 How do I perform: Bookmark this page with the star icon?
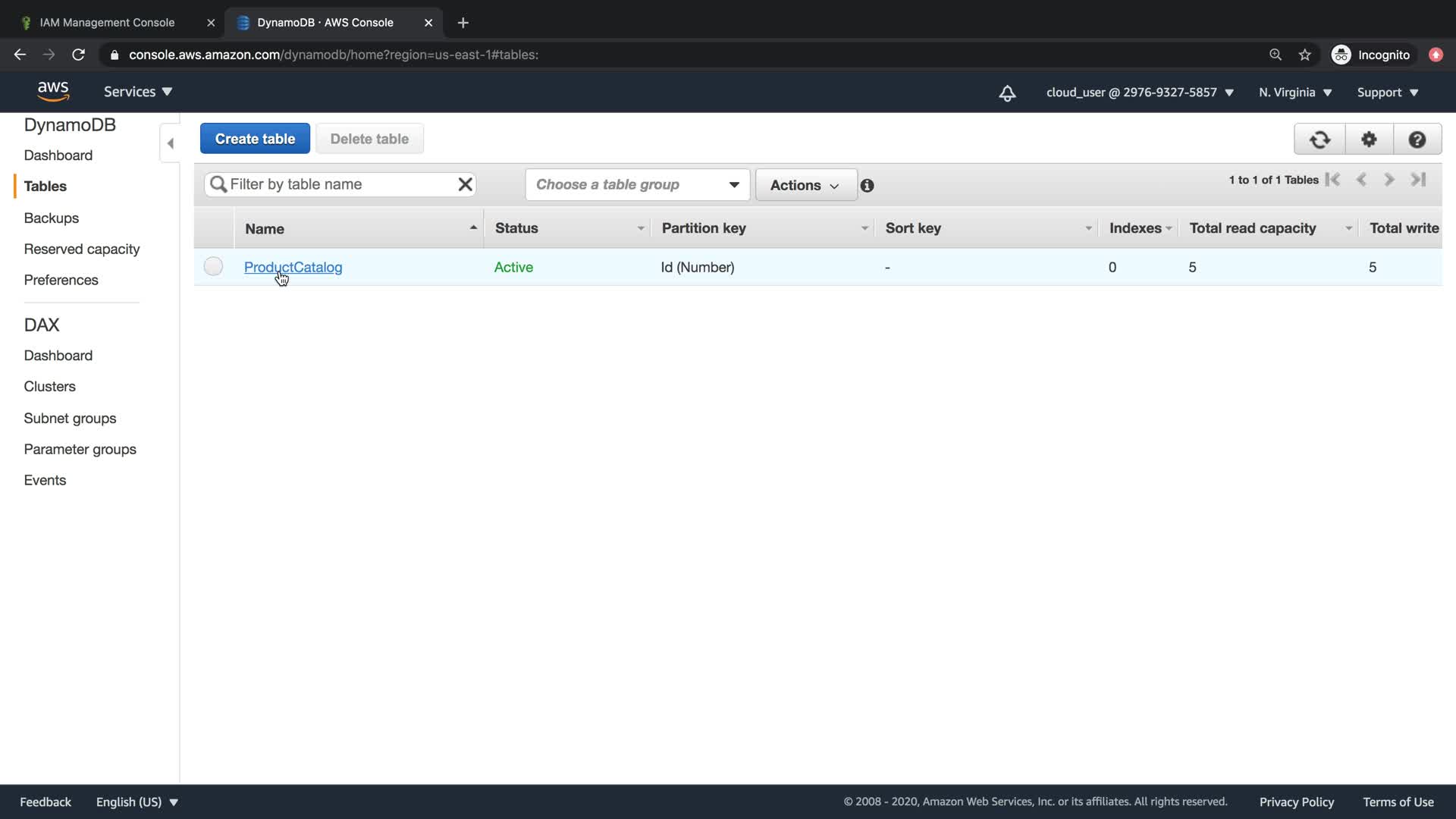pyautogui.click(x=1304, y=55)
